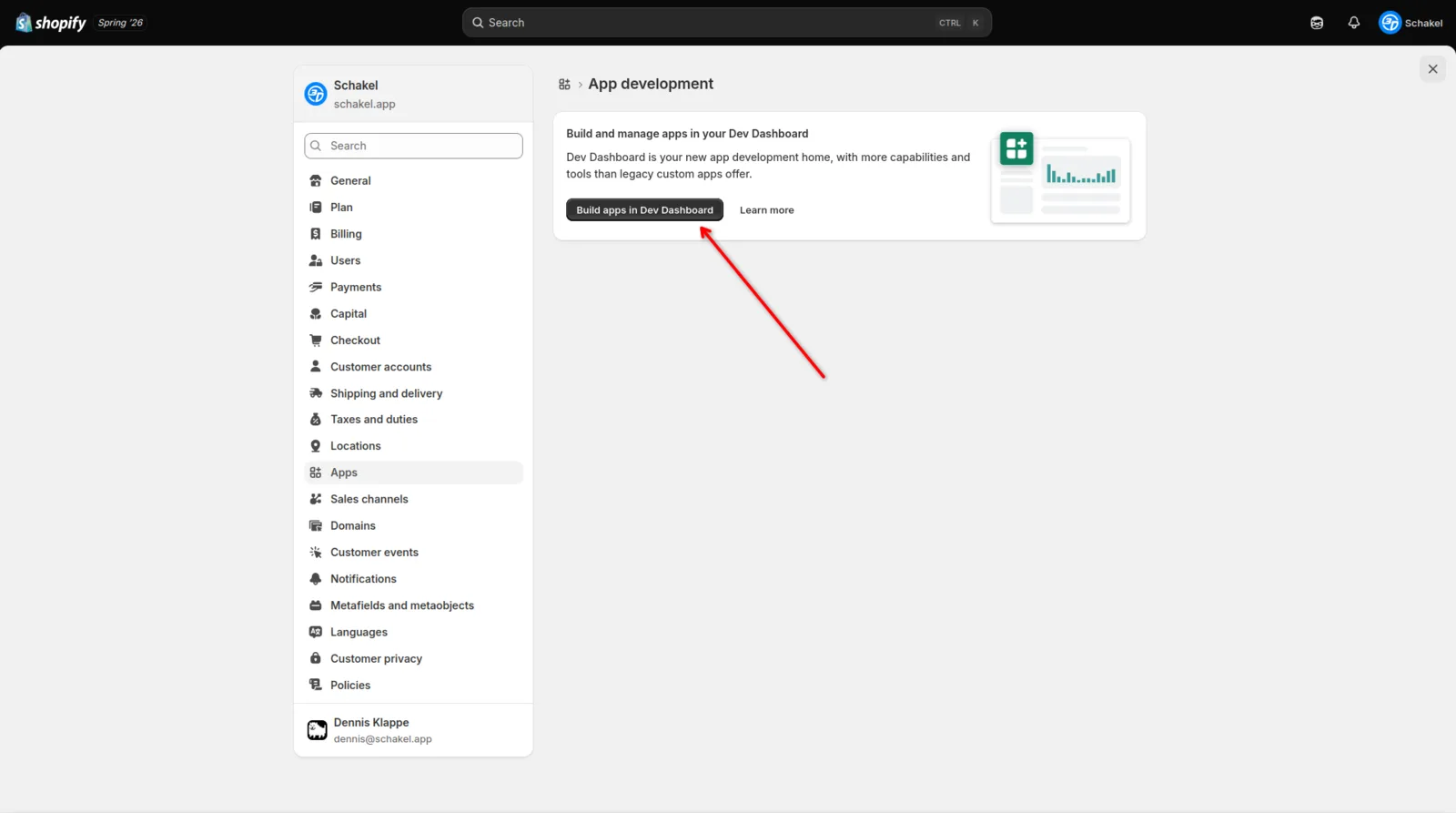Click the Metafields and metaobjects icon
1456x813 pixels.
[x=316, y=605]
